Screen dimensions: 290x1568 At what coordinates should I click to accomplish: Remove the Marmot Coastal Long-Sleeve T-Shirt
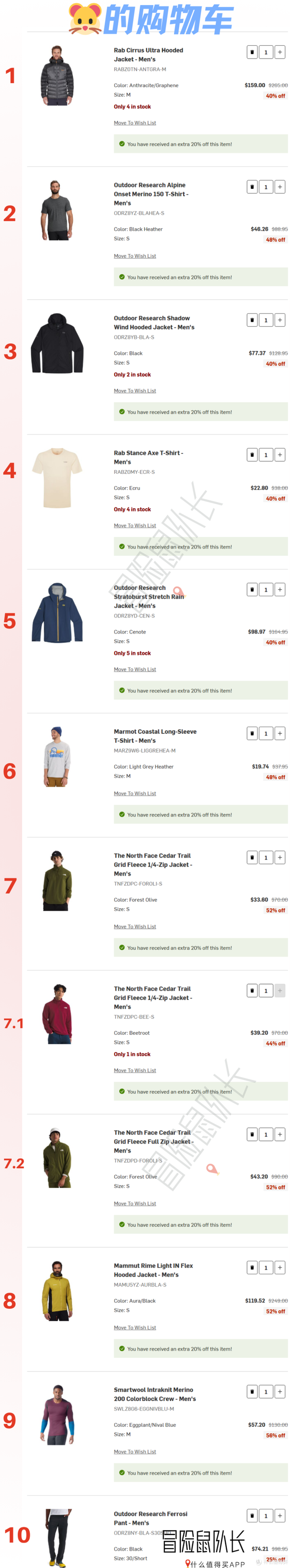(251, 733)
